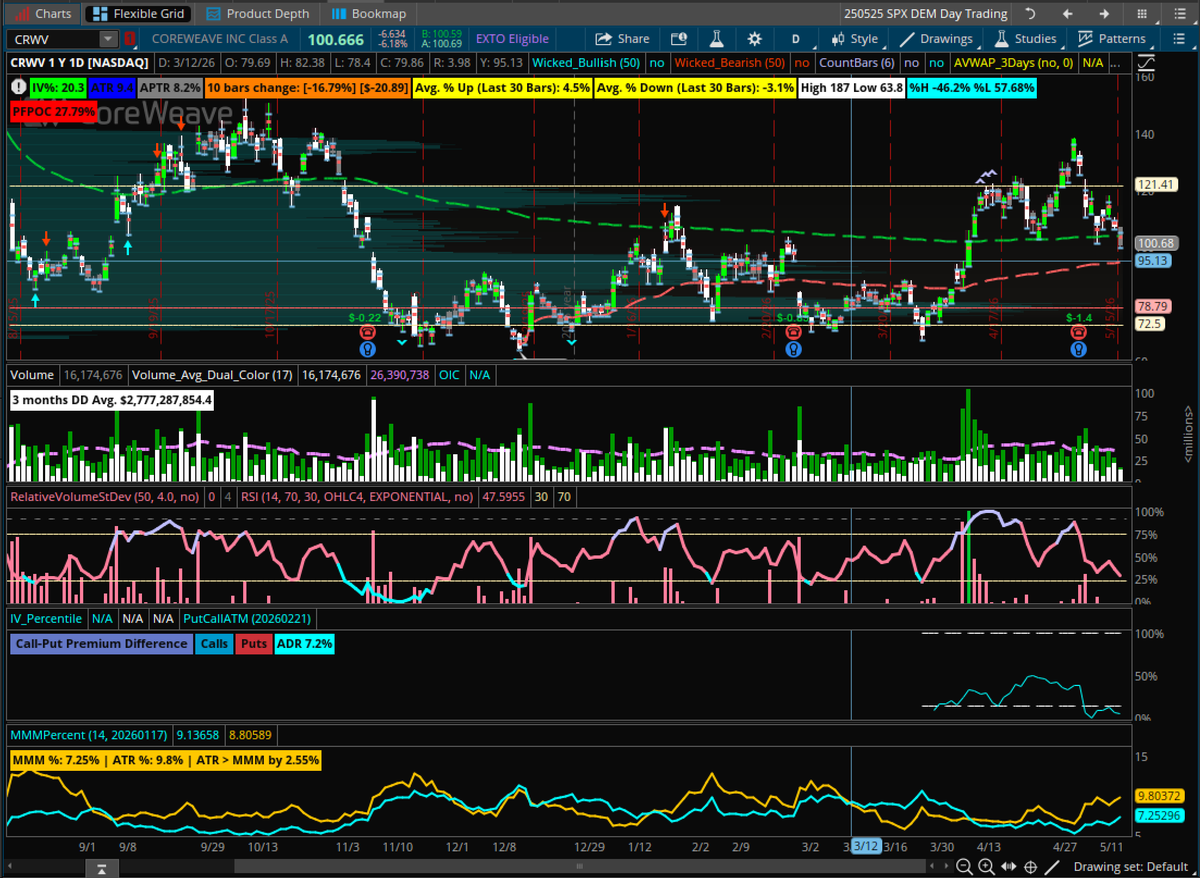
Task: Click the 72.5 price level label
Action: [x=1148, y=324]
